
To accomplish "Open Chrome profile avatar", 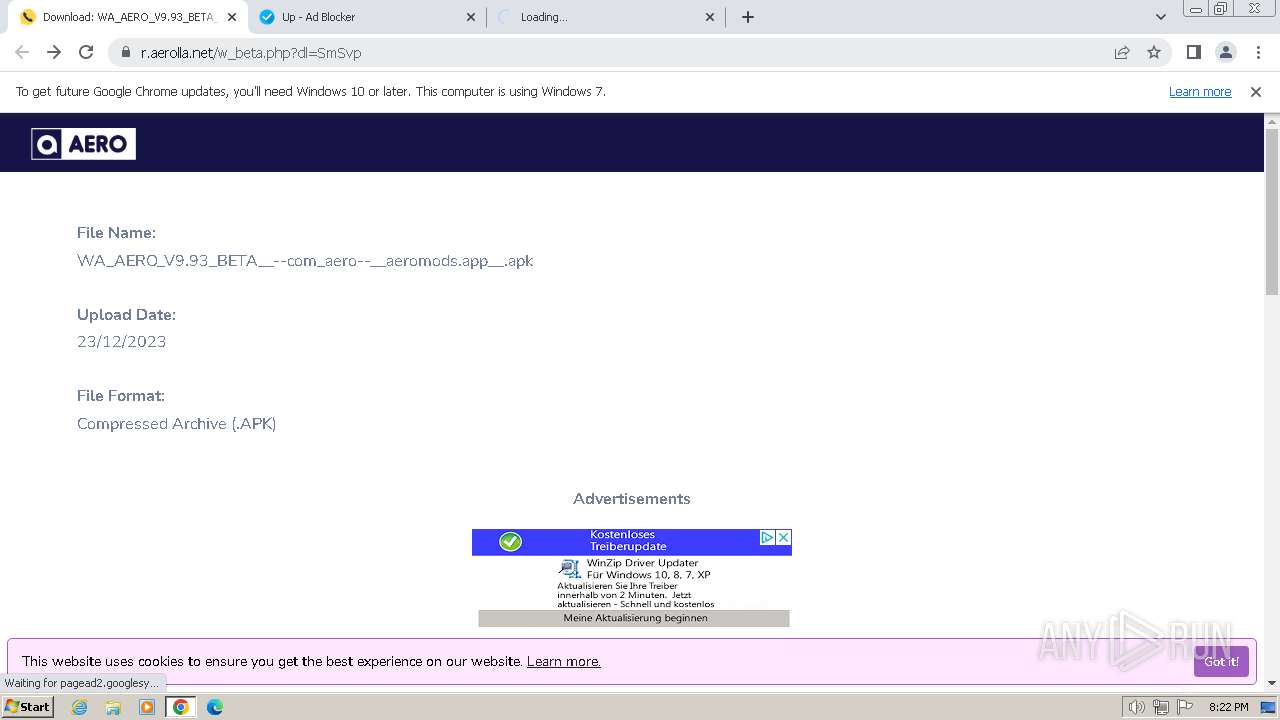I will [1226, 52].
